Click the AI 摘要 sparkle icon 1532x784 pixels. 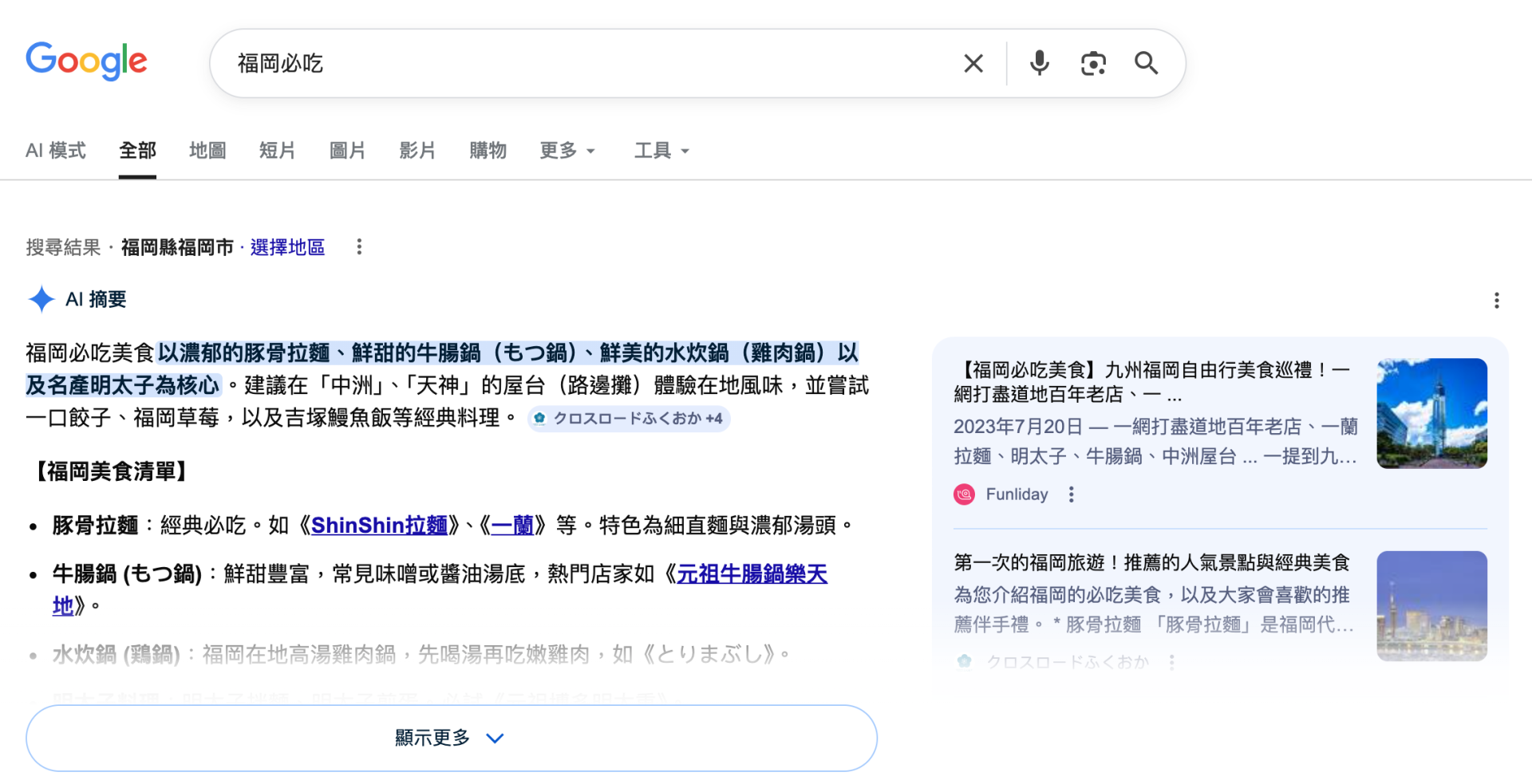(x=40, y=299)
